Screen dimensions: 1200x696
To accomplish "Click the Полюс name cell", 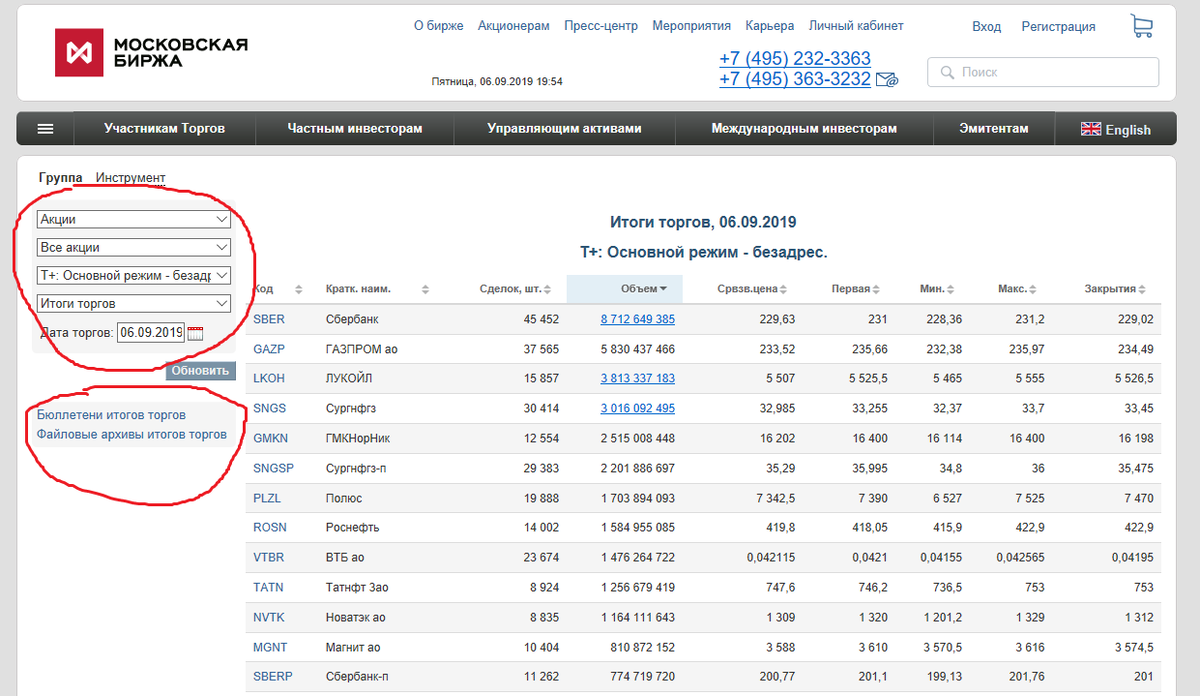I will (344, 498).
